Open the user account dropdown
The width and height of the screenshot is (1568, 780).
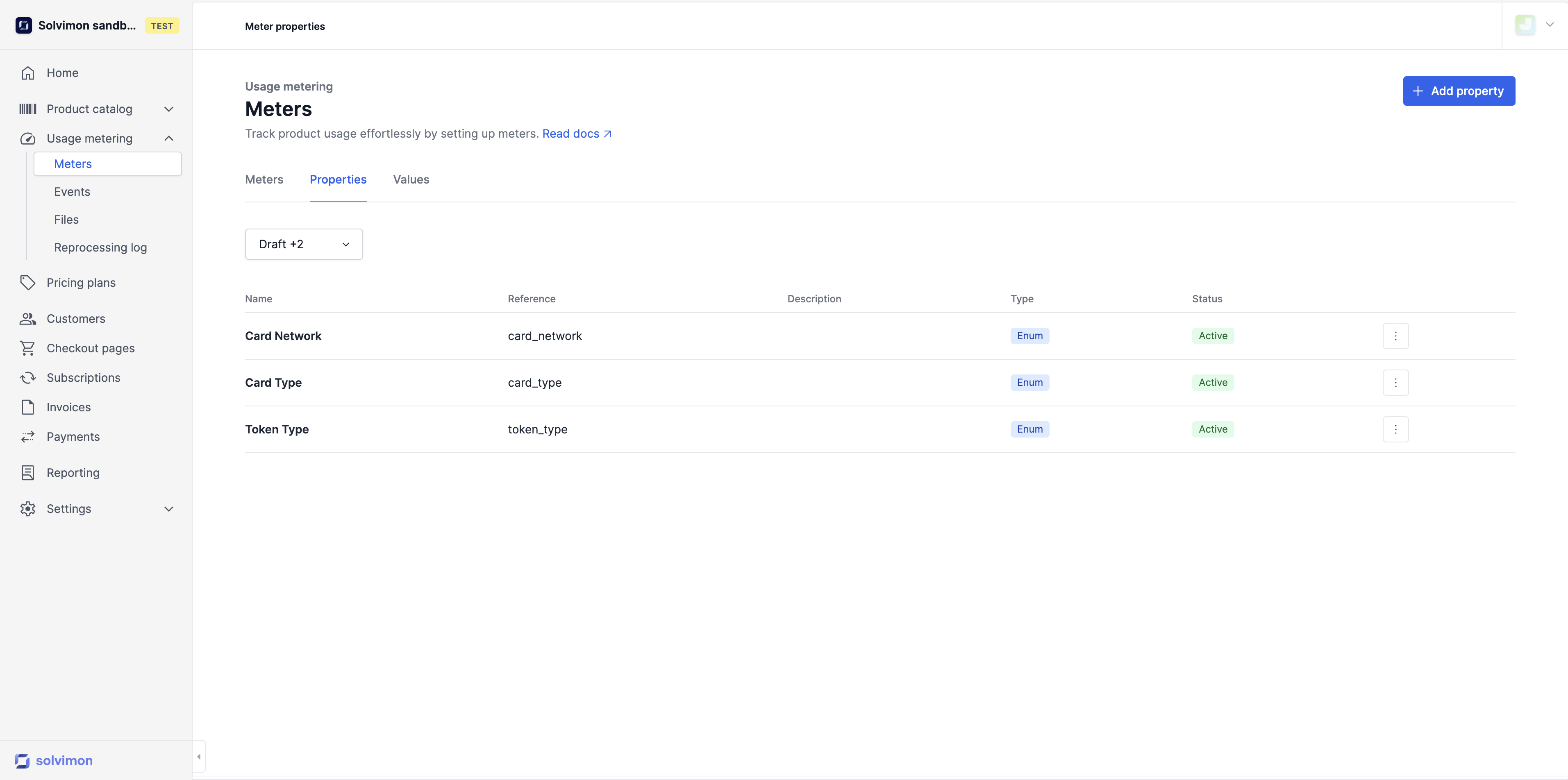[x=1549, y=25]
